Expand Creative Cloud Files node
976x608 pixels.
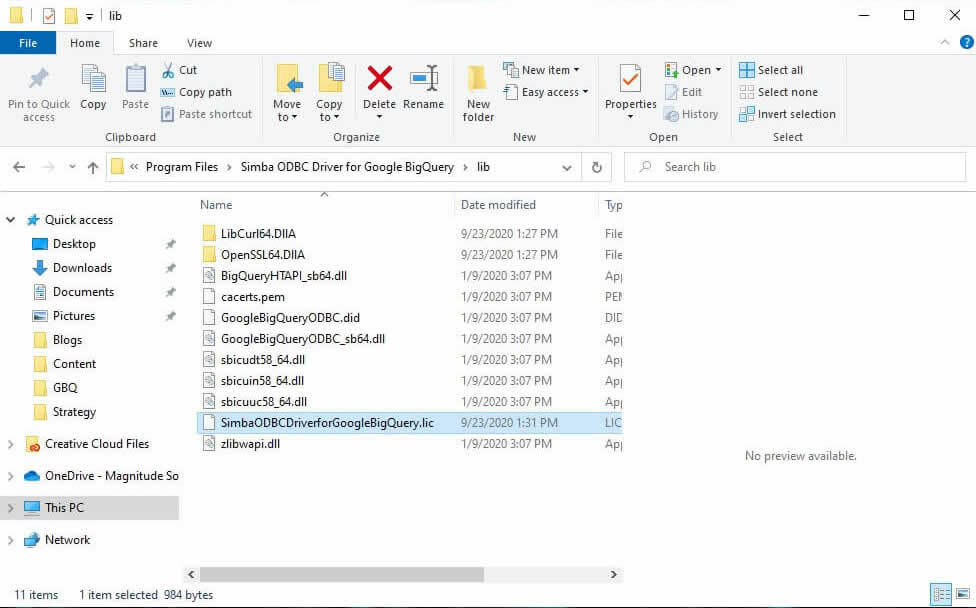click(x=11, y=444)
